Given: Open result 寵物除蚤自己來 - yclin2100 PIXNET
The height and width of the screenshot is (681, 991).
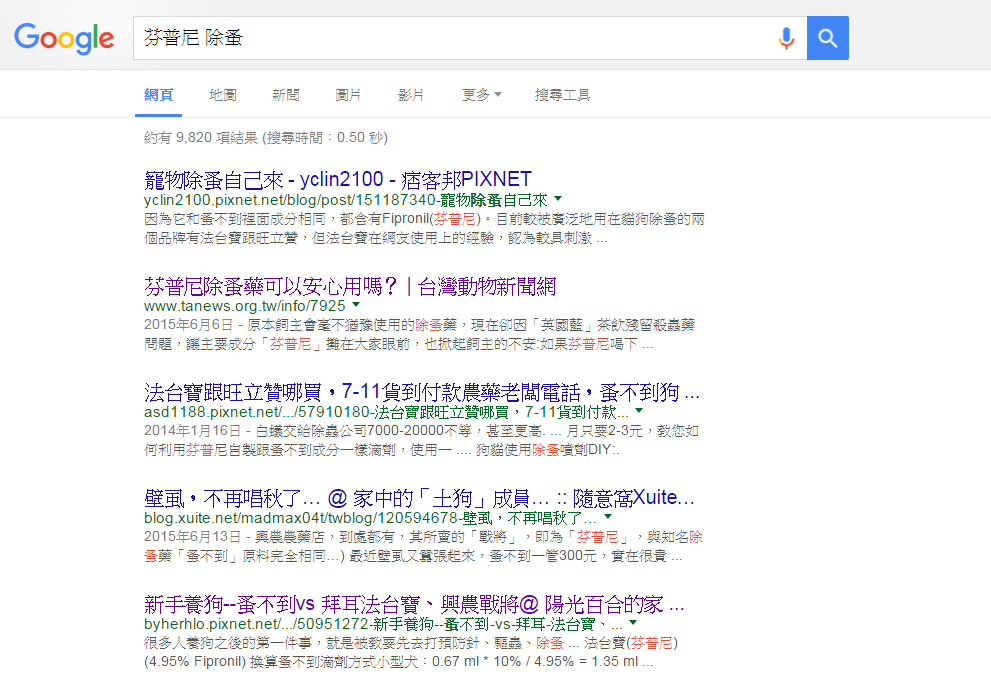Looking at the screenshot, I should 337,181.
